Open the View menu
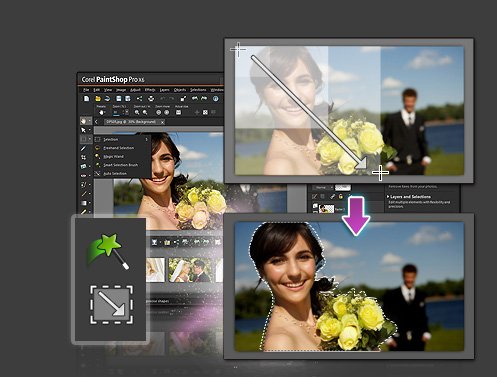The height and width of the screenshot is (377, 497). pyautogui.click(x=108, y=90)
